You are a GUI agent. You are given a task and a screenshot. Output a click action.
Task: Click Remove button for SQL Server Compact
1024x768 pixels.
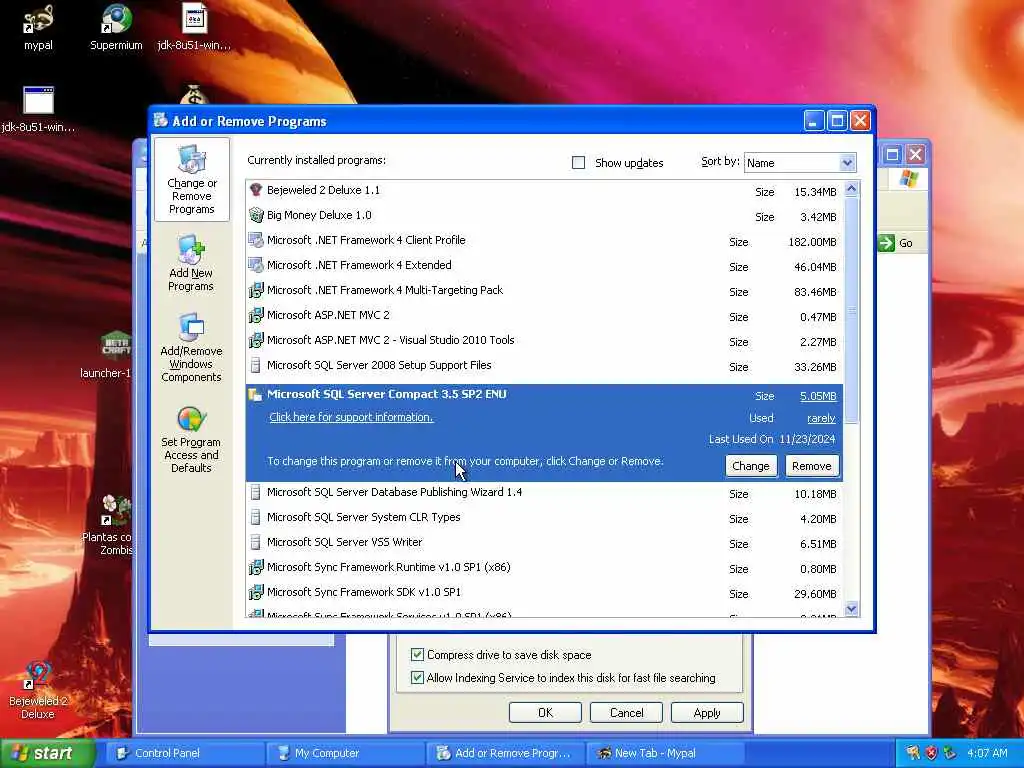(x=812, y=466)
